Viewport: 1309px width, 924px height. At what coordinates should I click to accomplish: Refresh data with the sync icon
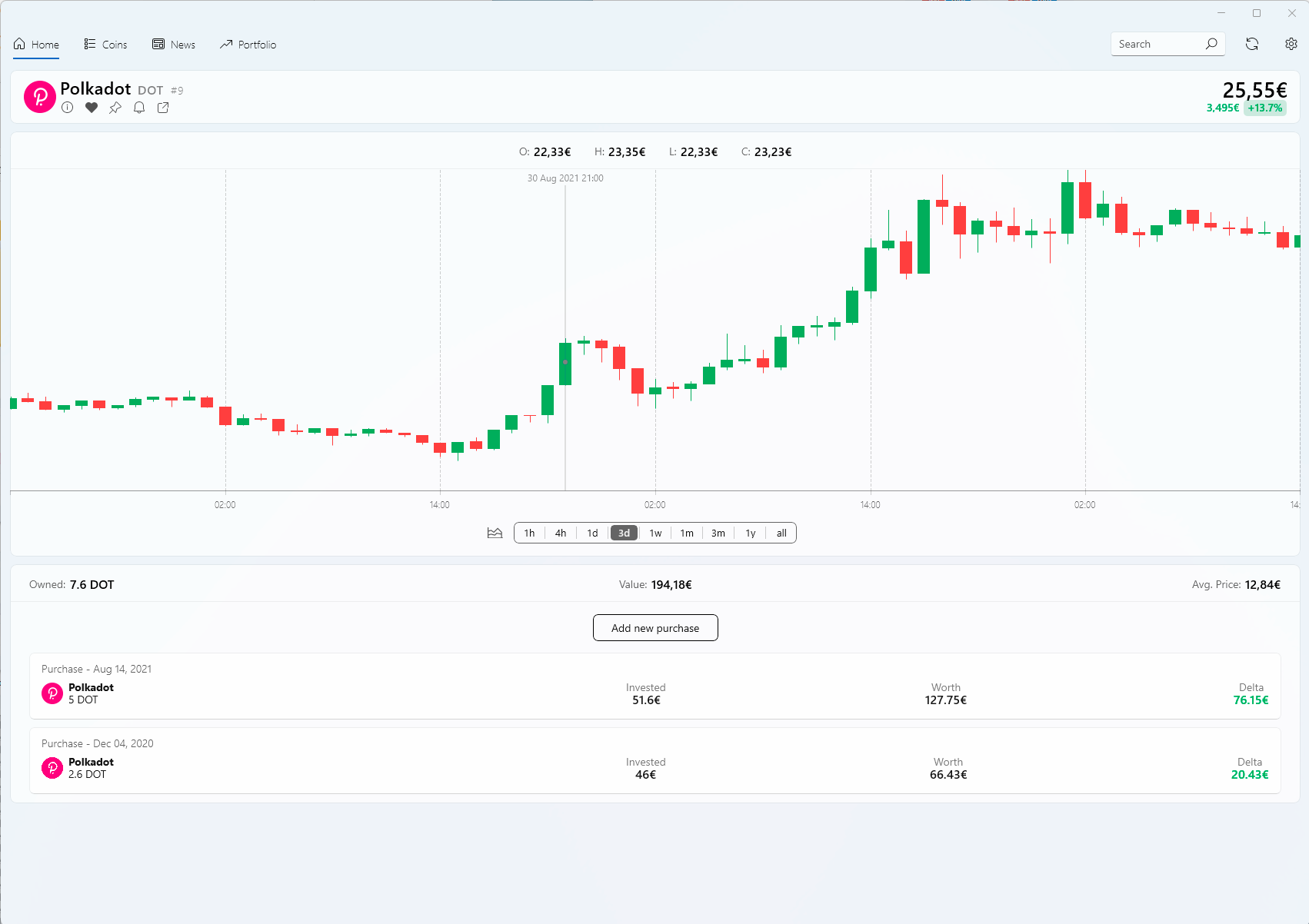(x=1252, y=44)
